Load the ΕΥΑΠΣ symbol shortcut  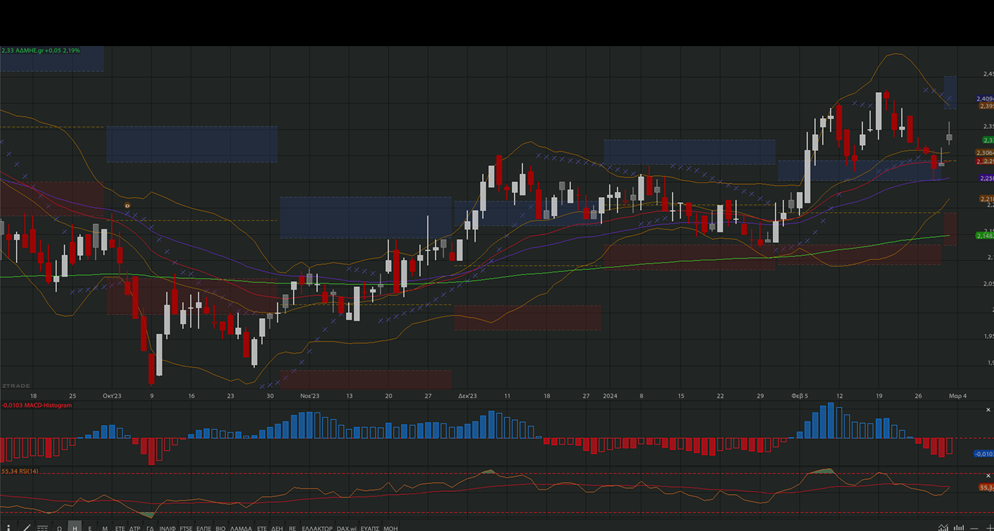pyautogui.click(x=370, y=528)
